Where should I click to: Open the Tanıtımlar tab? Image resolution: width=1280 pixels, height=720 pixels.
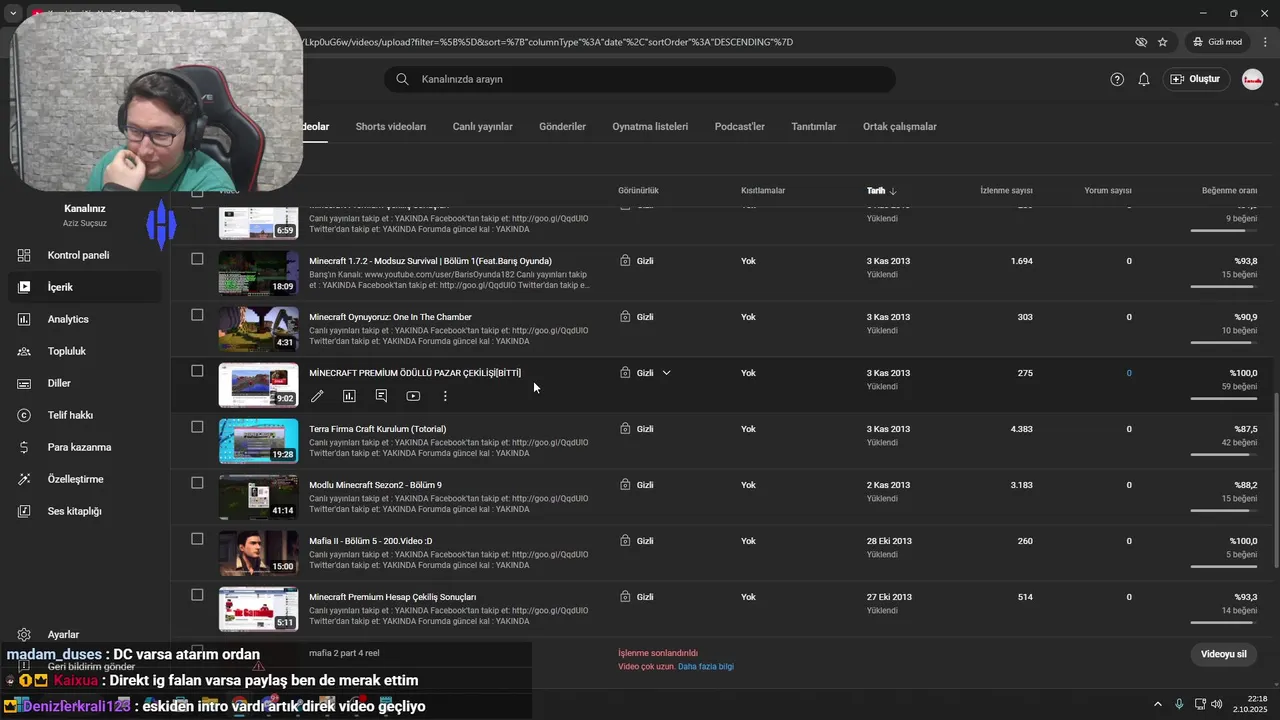[x=814, y=127]
